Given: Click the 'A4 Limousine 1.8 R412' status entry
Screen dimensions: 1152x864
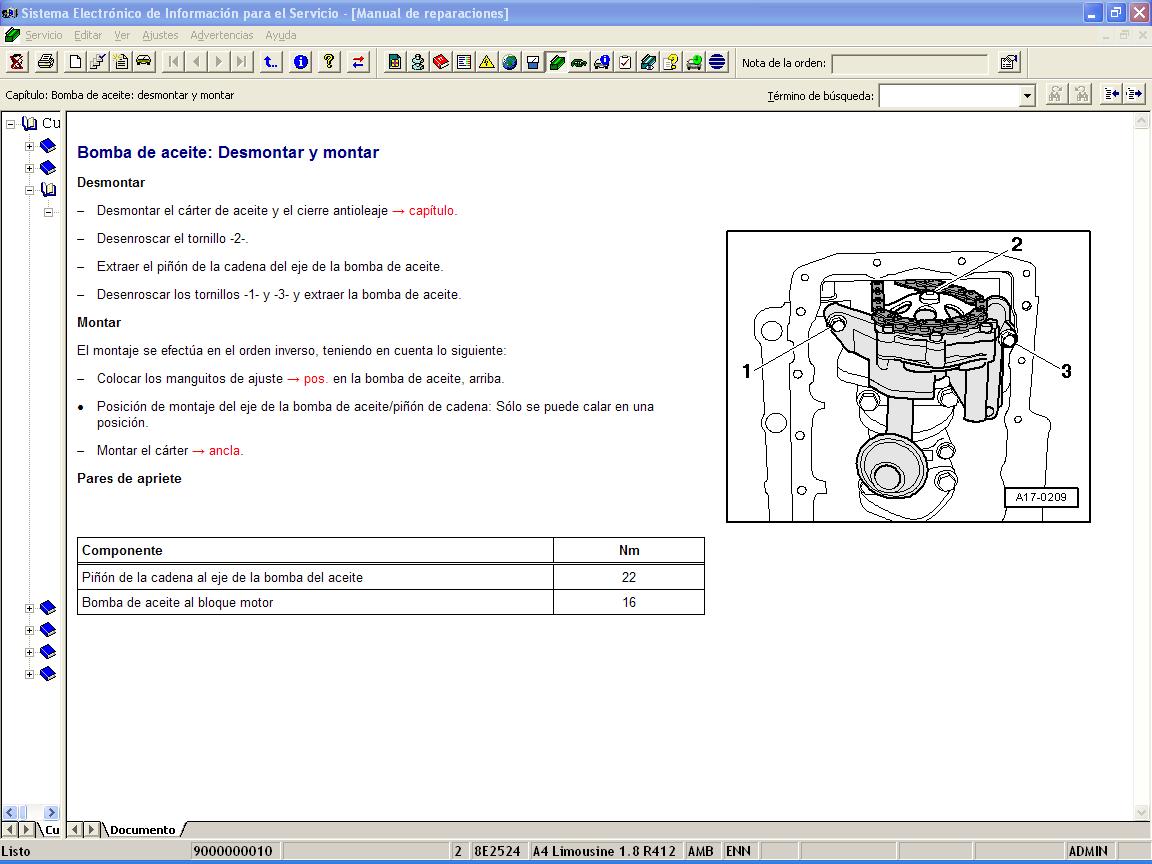Looking at the screenshot, I should point(604,852).
